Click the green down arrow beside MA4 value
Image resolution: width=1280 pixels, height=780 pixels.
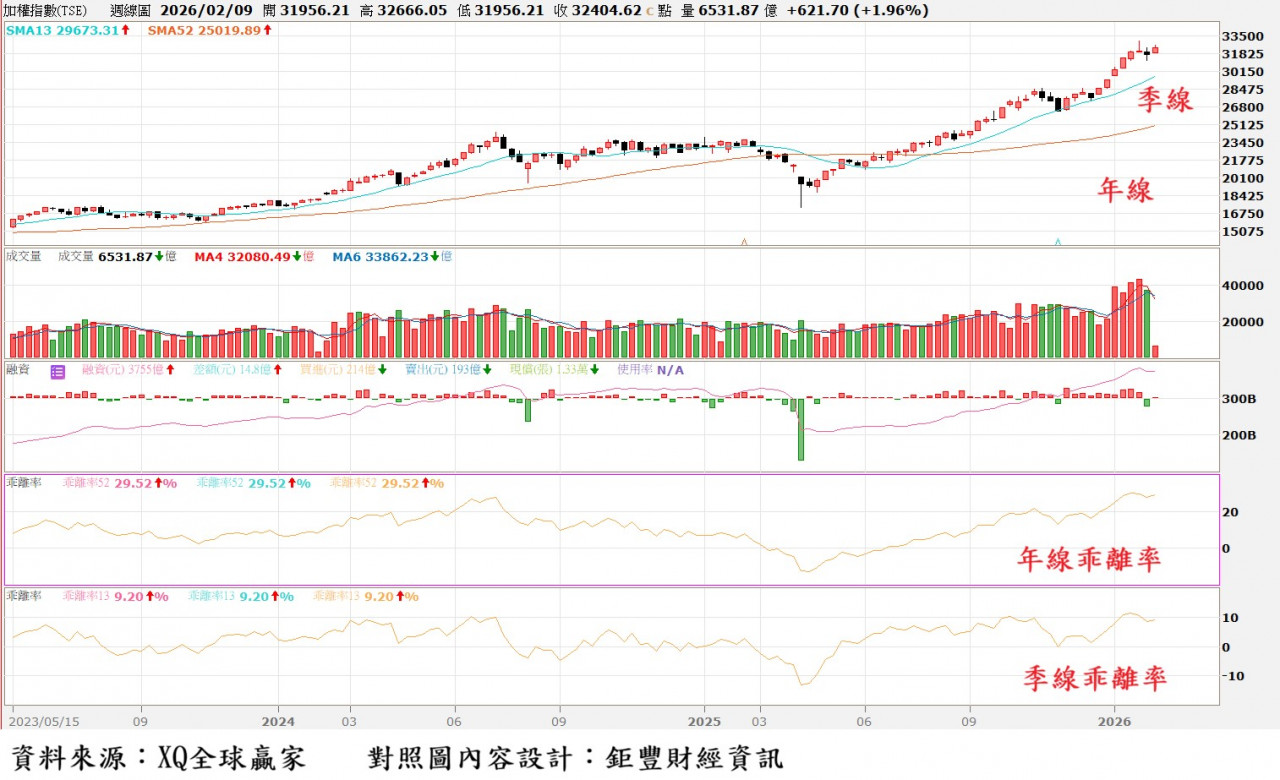pyautogui.click(x=298, y=257)
